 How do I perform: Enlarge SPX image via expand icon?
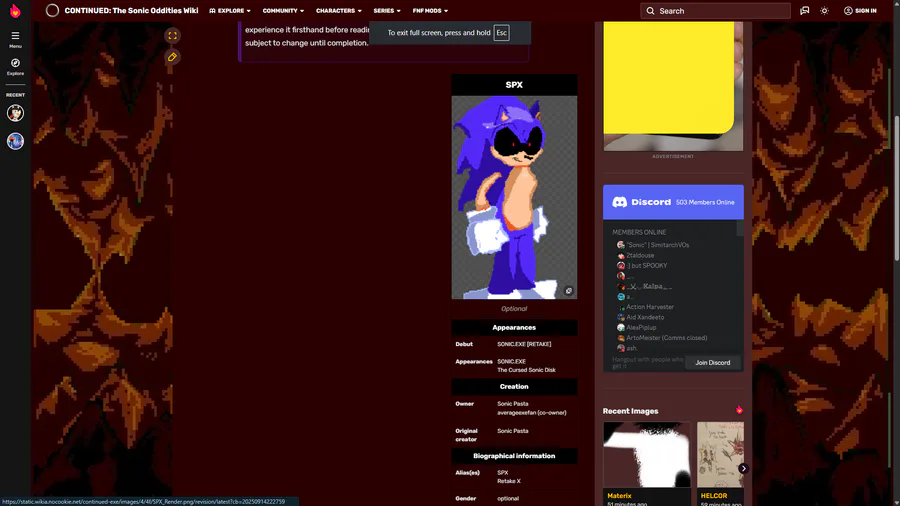coord(568,291)
